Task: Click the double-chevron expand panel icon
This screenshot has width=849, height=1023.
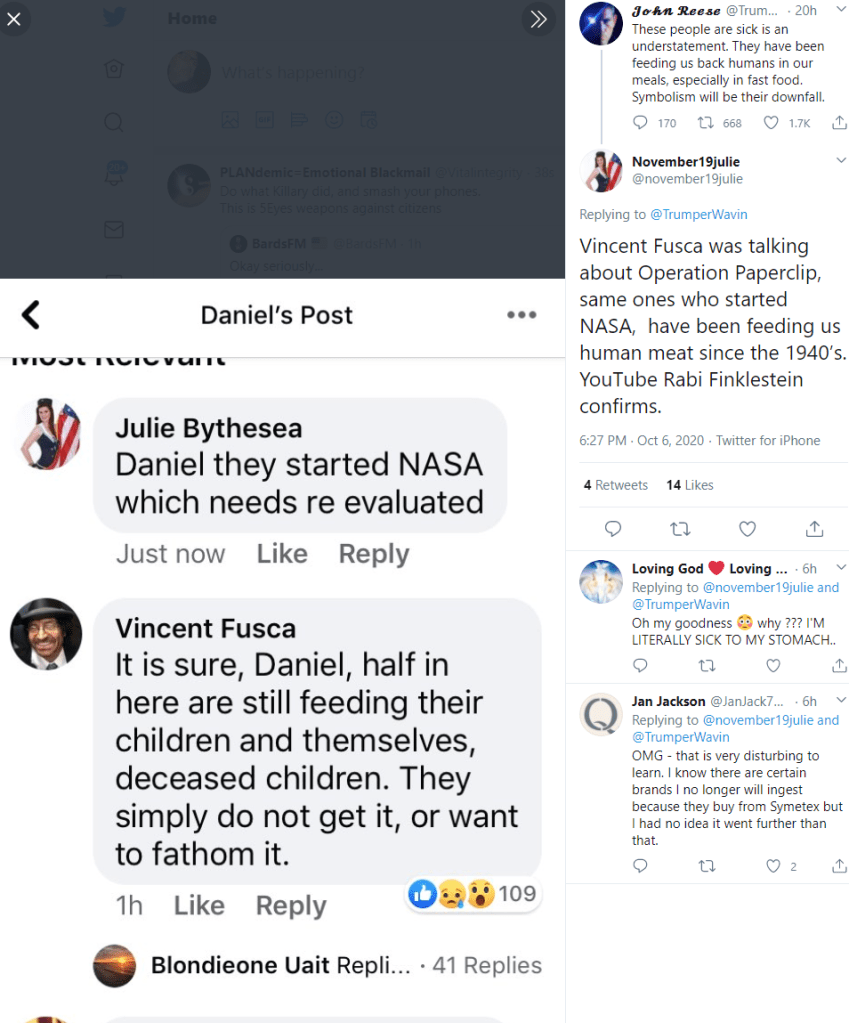Action: 539,19
